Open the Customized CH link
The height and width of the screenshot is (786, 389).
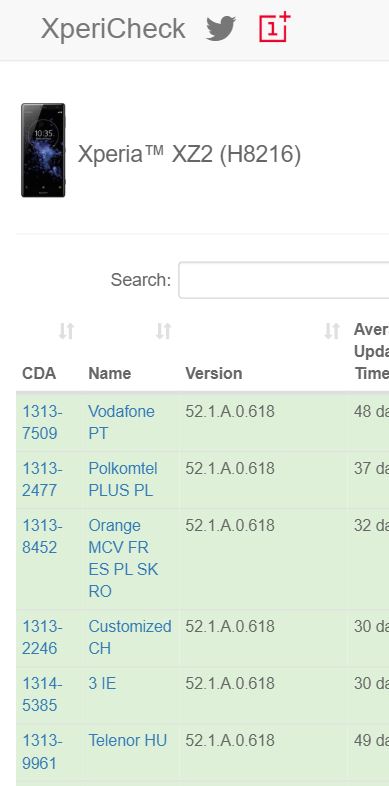point(130,637)
